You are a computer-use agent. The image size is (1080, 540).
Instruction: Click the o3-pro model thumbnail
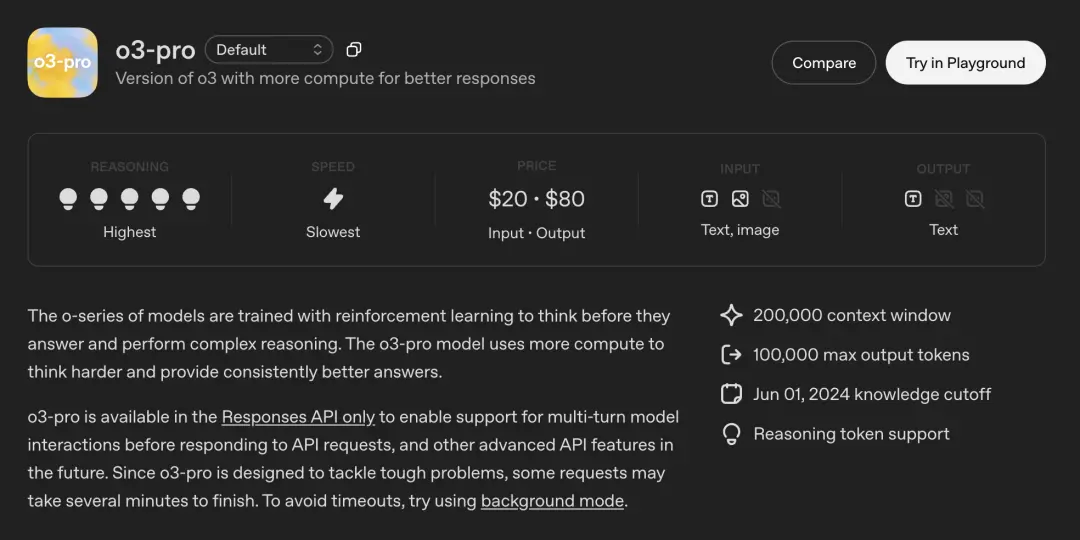(63, 63)
